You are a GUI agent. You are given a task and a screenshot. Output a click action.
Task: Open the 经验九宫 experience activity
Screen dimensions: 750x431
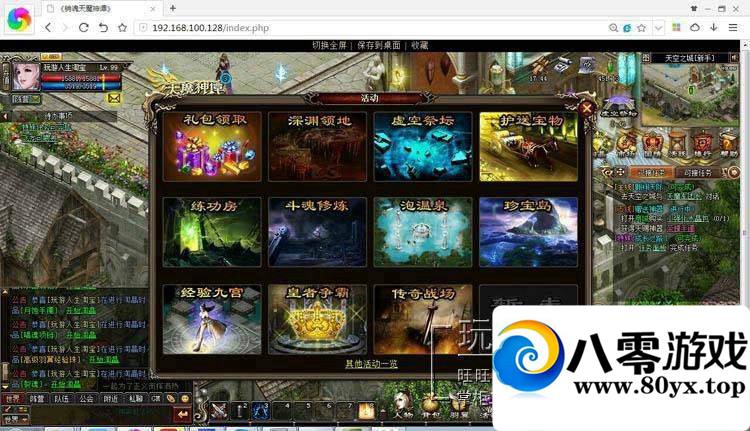coord(212,320)
